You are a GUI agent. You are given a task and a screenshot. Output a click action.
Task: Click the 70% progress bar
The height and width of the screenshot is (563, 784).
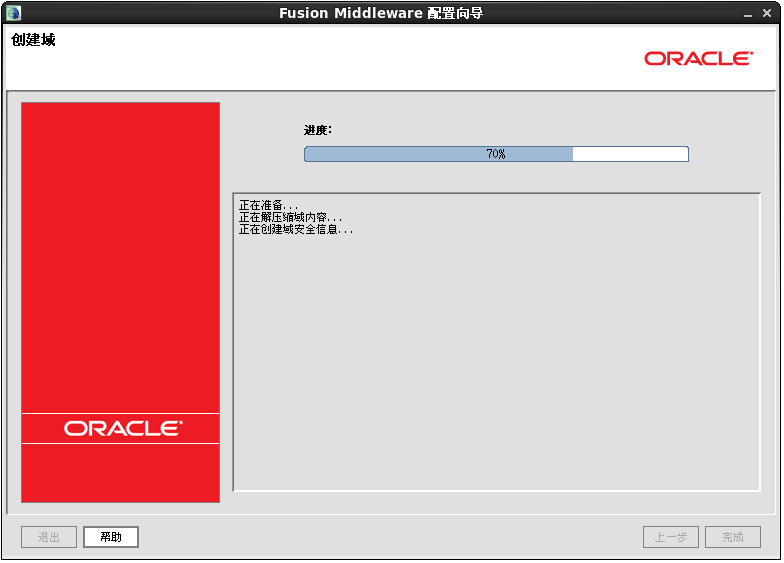pos(497,154)
